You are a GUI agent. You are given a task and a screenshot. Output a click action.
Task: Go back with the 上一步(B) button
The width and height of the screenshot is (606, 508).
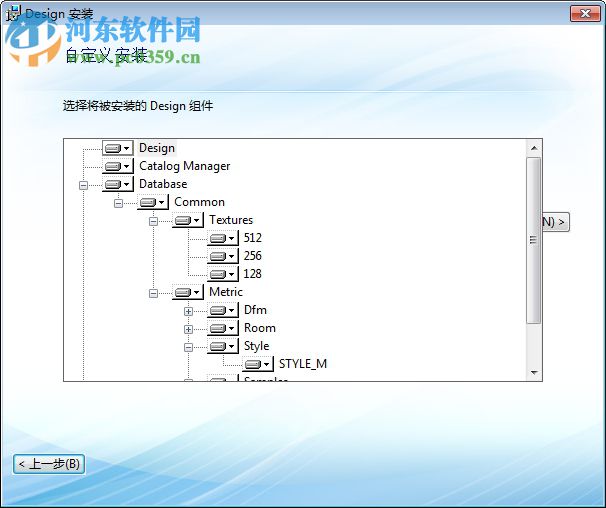click(x=49, y=464)
